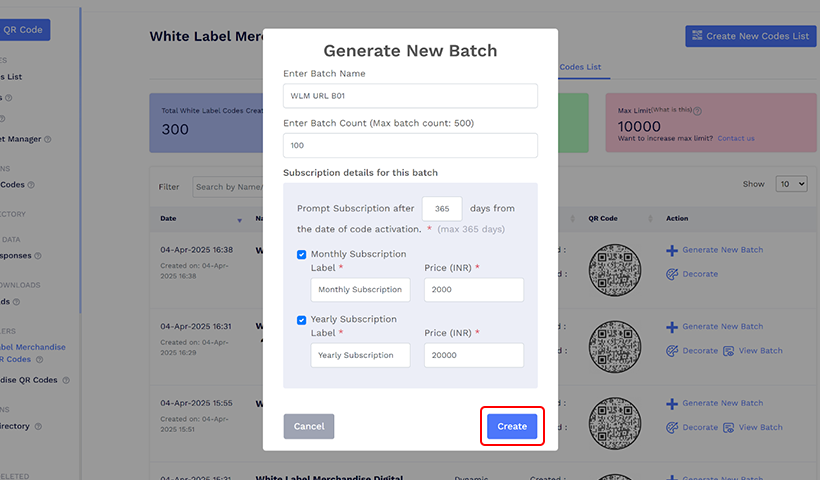Click the Batch Count input field
The image size is (820, 480).
[x=410, y=145]
